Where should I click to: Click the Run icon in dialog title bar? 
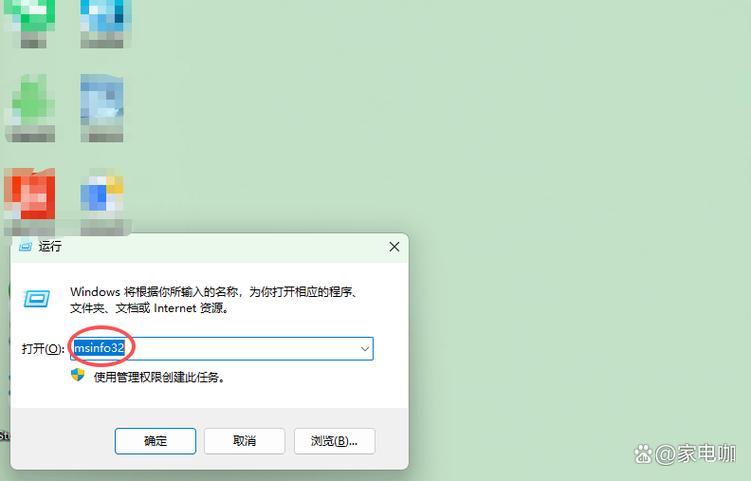point(25,247)
